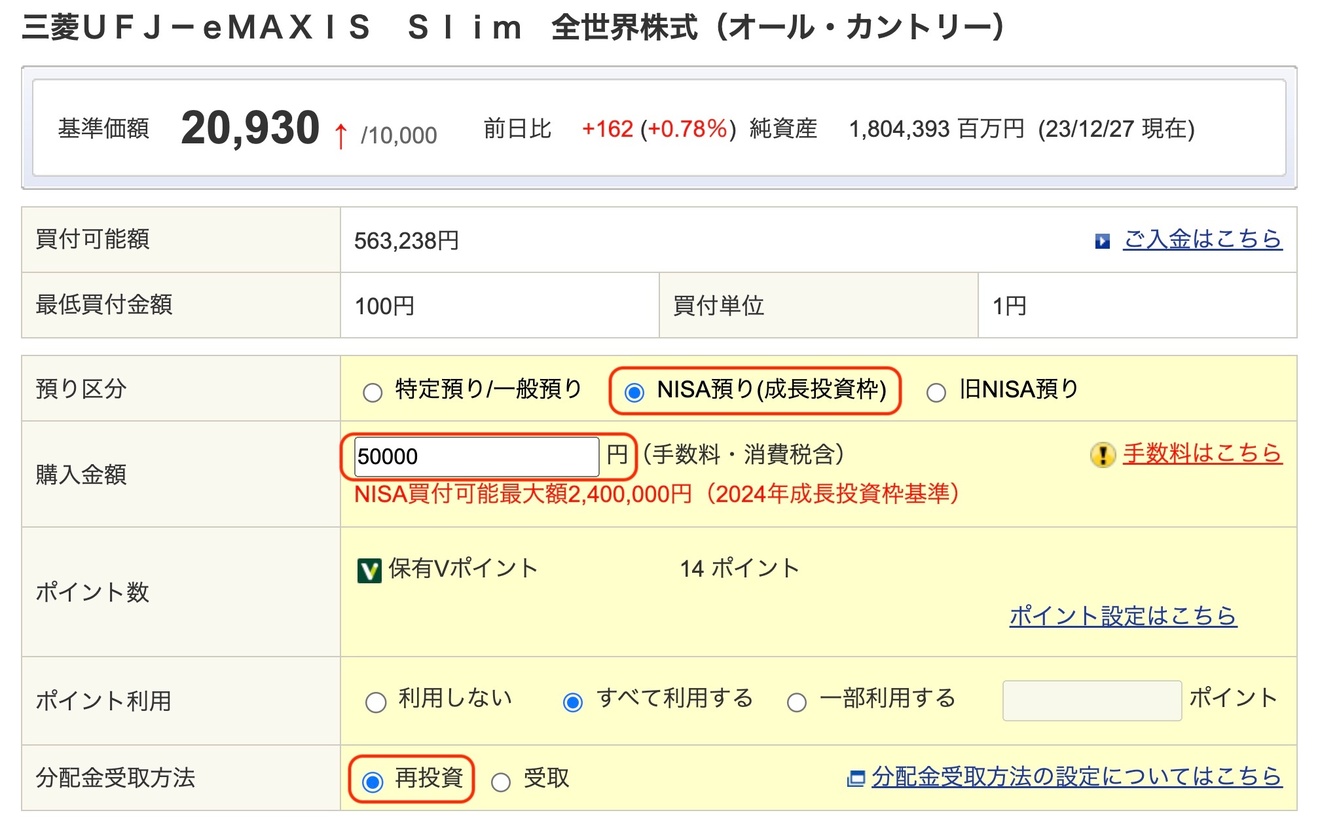
Task: Select 利用しない for point usage
Action: 376,703
